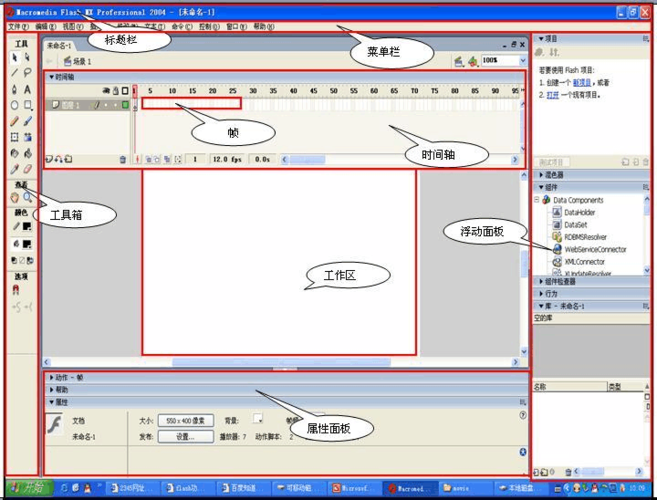657x500 pixels.
Task: Select the Oval tool
Action: (x=15, y=105)
